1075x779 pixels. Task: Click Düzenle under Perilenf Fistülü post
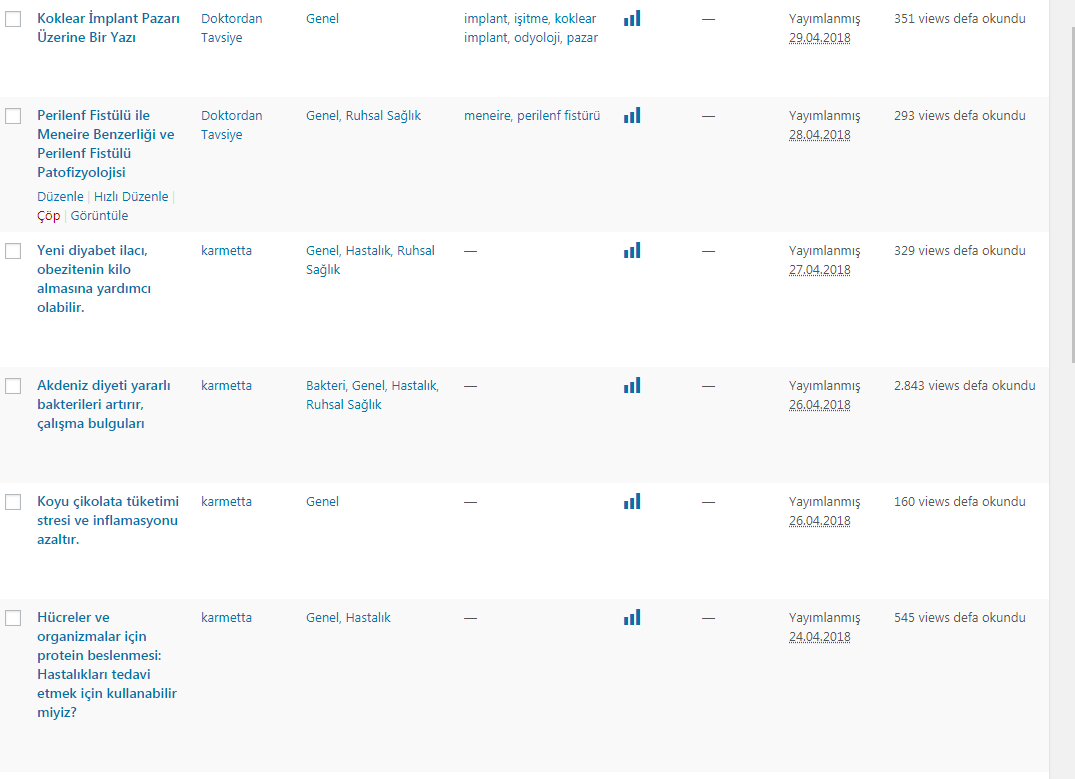coord(60,196)
